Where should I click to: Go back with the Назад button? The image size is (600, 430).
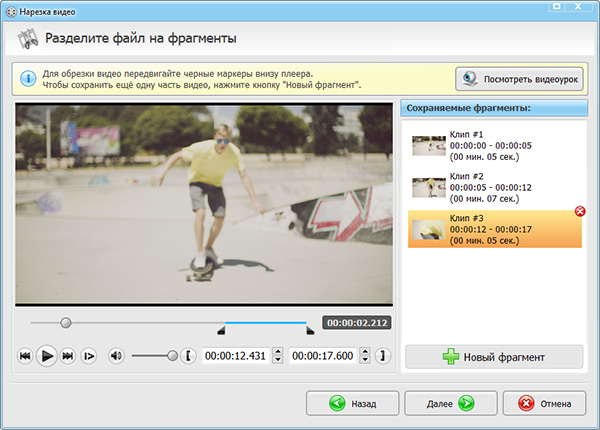352,403
